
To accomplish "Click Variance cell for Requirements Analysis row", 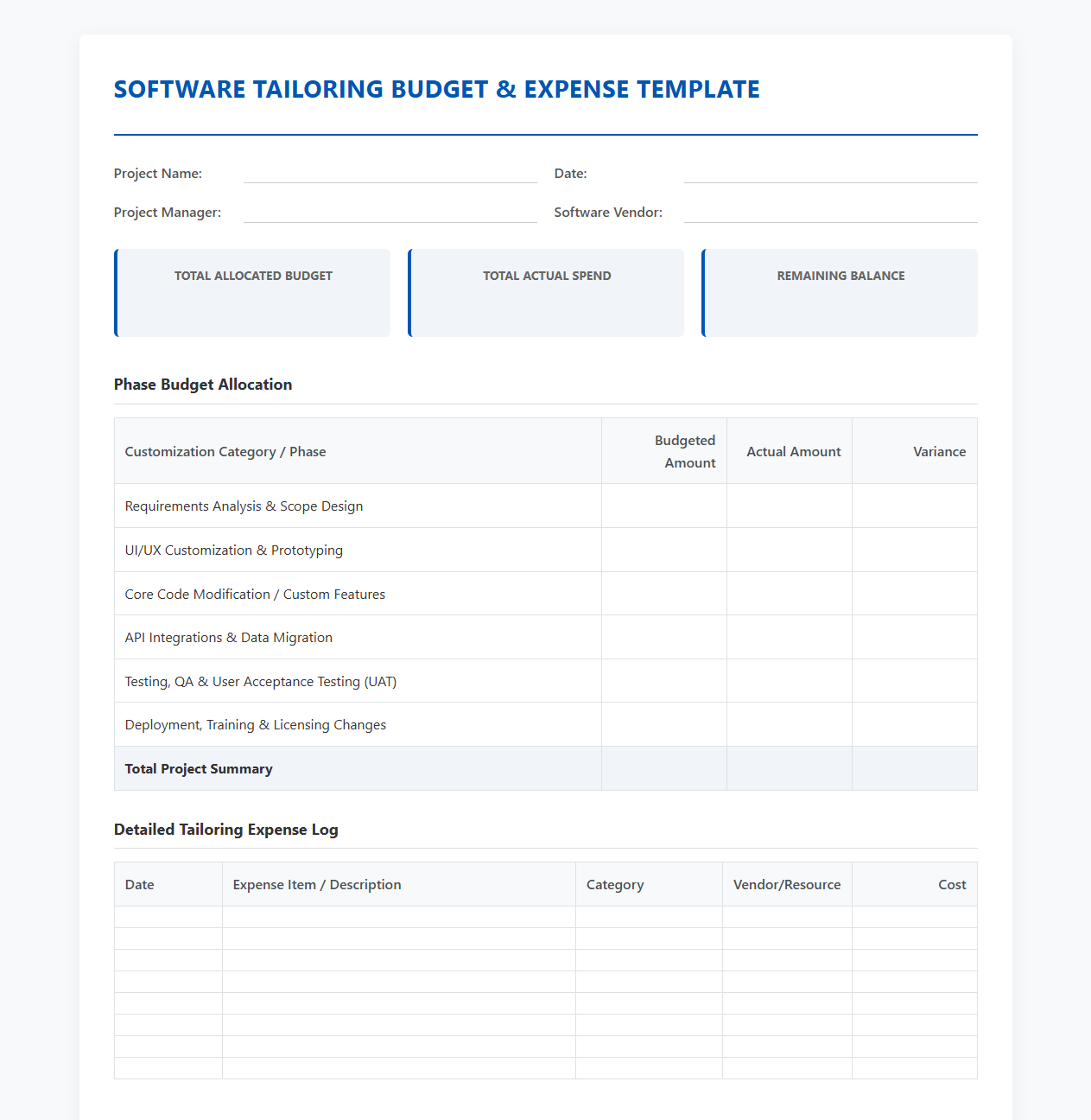I will point(915,506).
